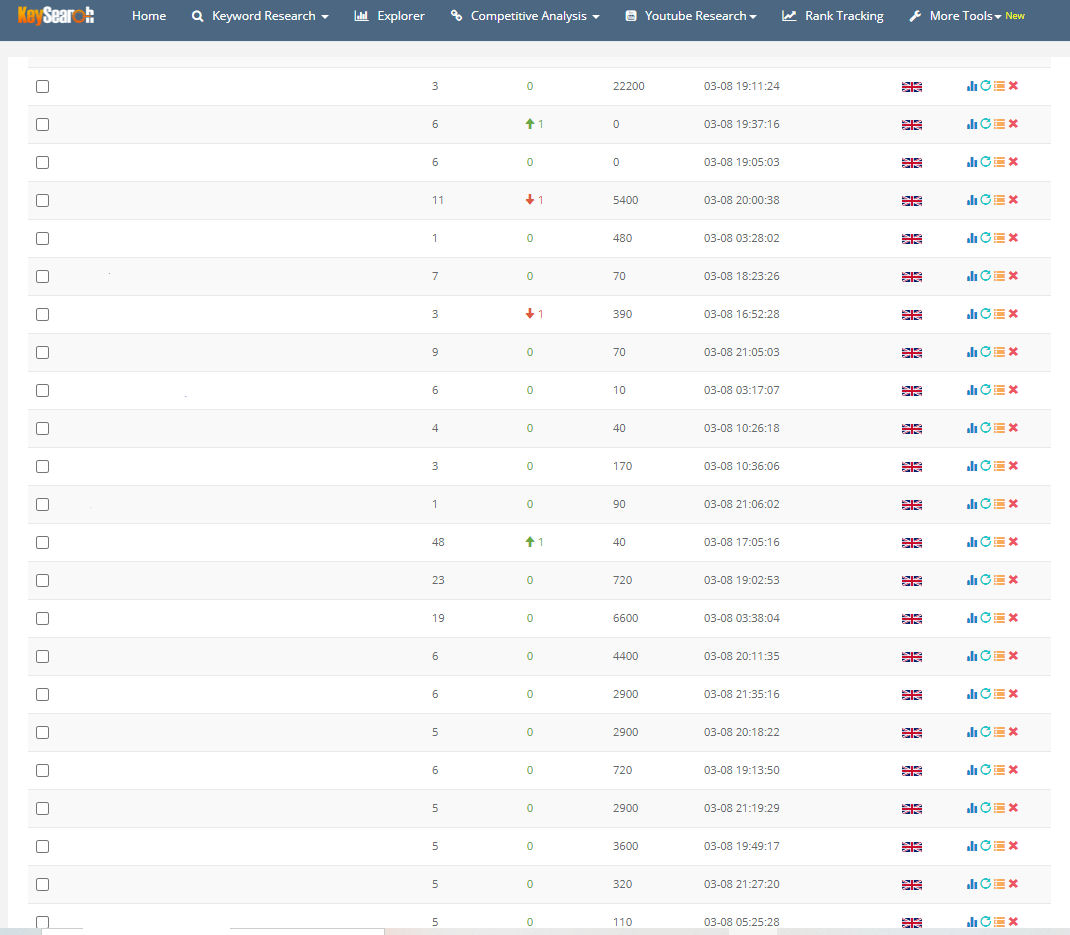Image resolution: width=1070 pixels, height=935 pixels.
Task: Click the green up arrow in row 03-08 19:37:16
Action: [530, 124]
